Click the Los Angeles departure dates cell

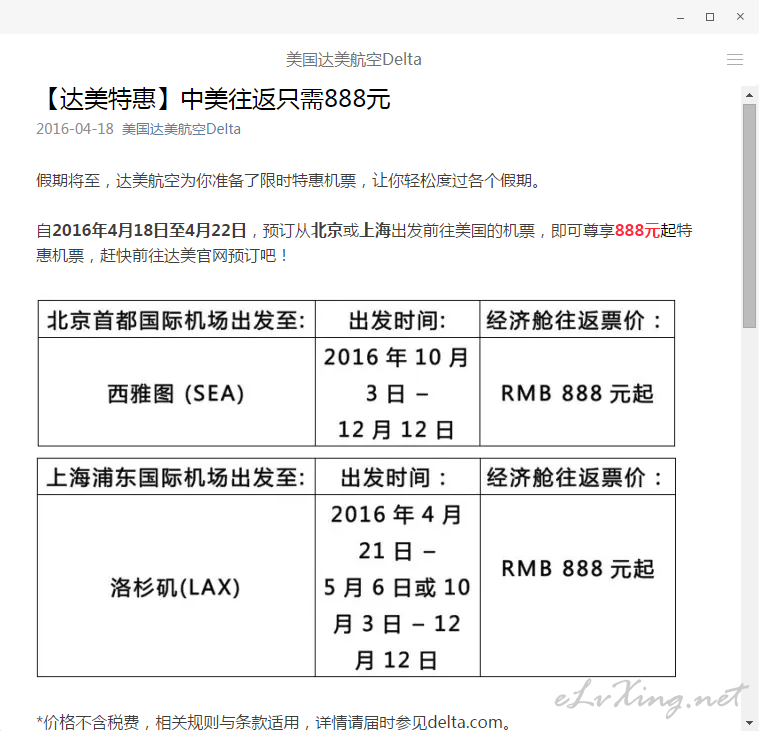[x=397, y=586]
